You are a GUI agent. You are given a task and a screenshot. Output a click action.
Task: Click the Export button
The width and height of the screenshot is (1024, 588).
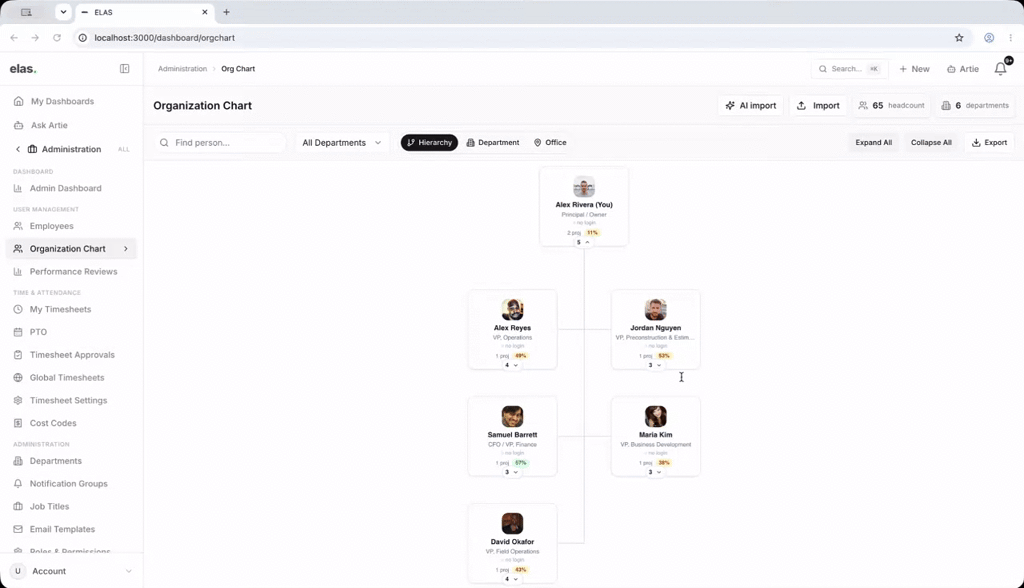click(x=989, y=142)
